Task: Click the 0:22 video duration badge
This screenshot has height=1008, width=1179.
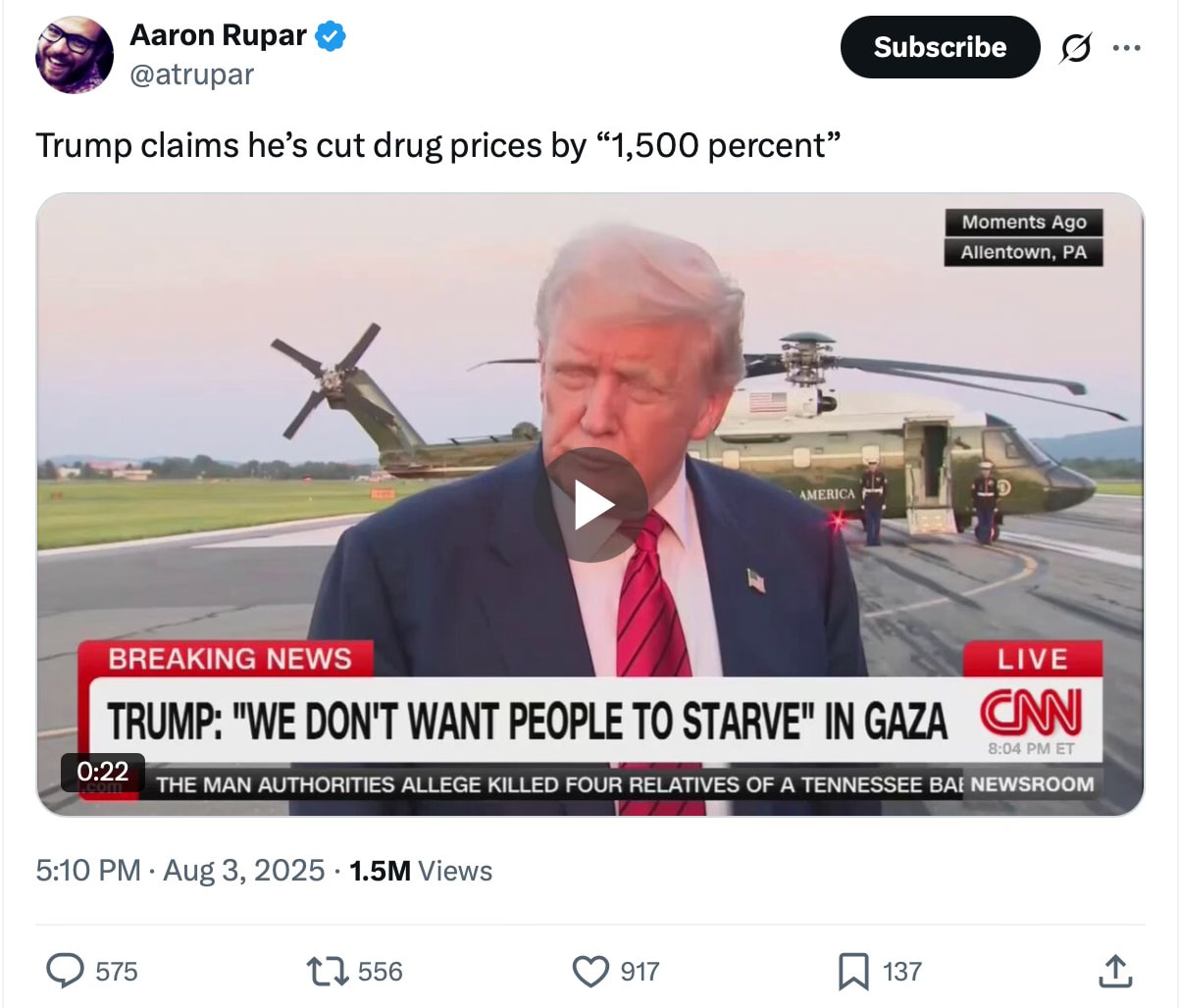Action: [x=103, y=772]
